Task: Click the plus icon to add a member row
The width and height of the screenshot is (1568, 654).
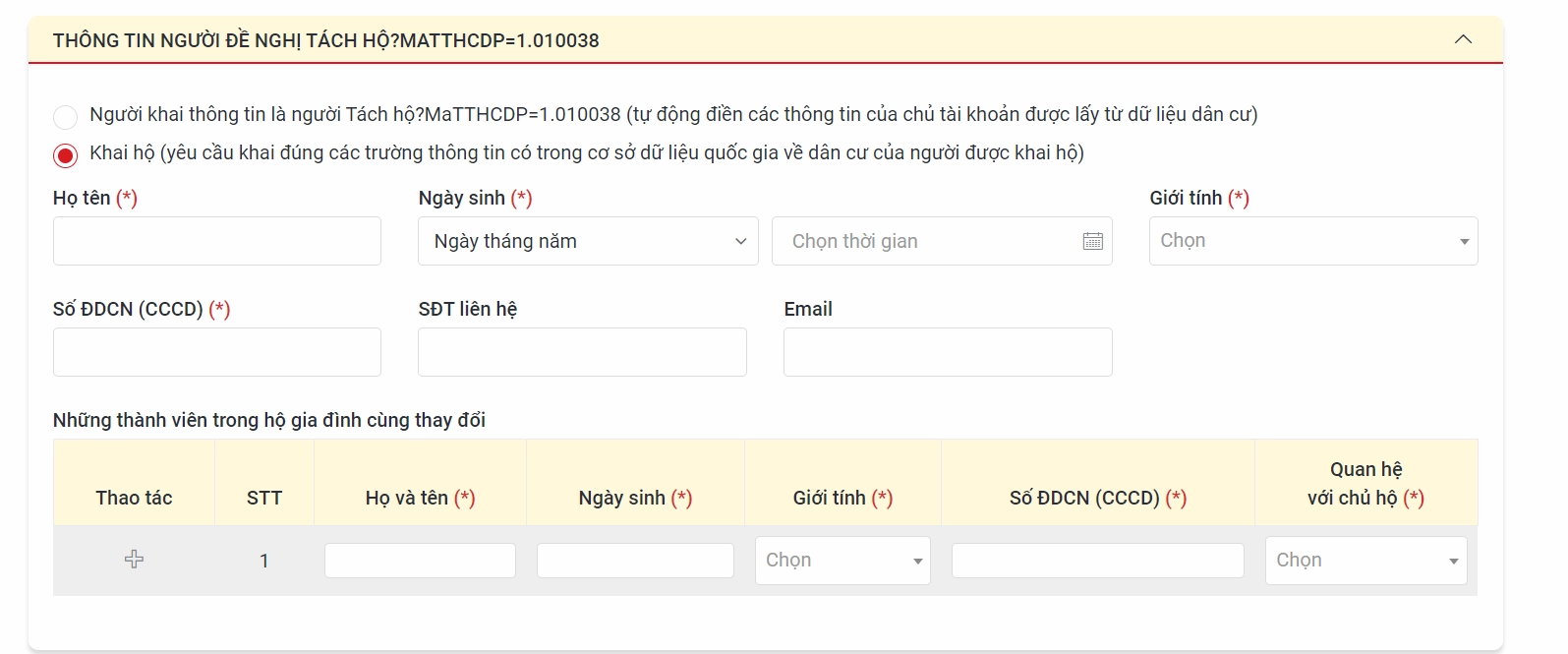Action: 134,560
